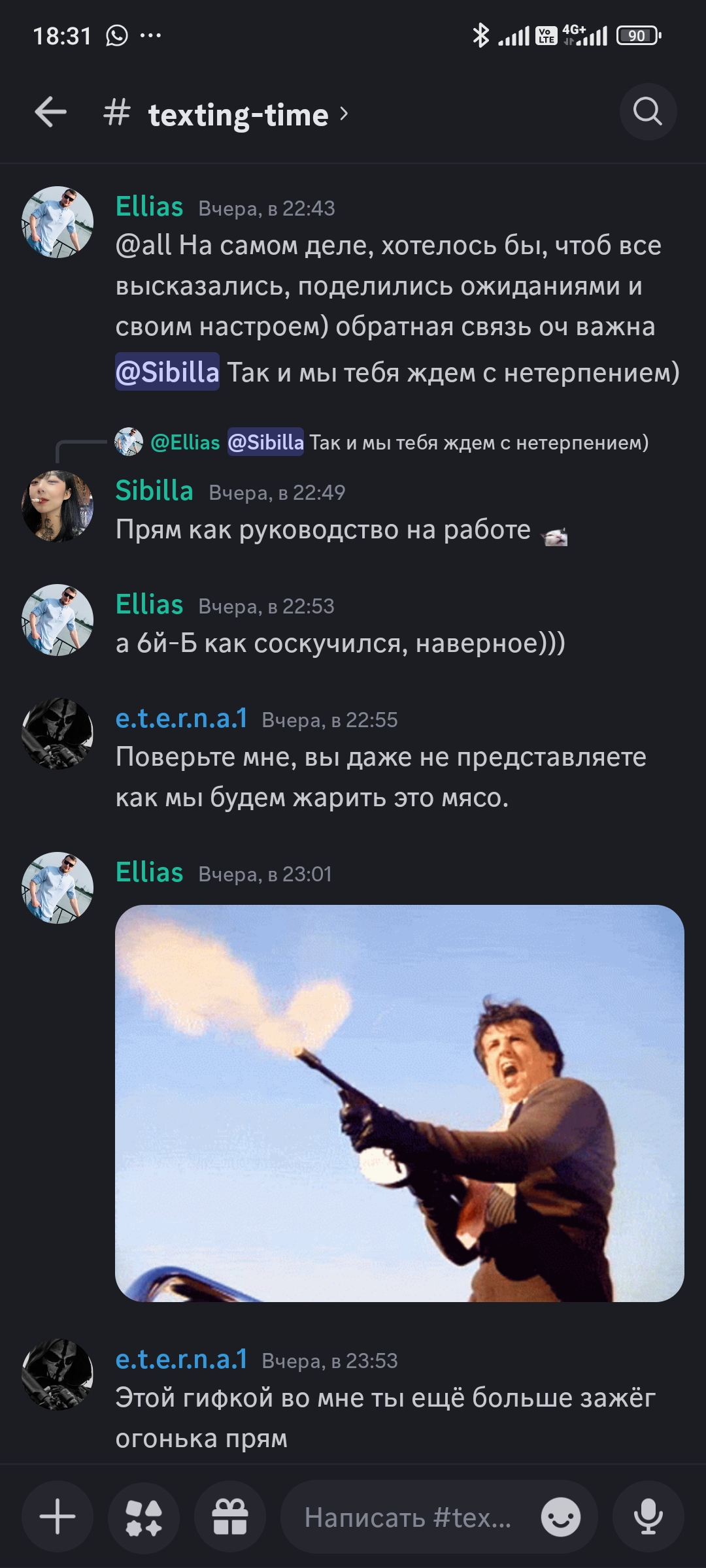The height and width of the screenshot is (1568, 706).
Task: Go back using the arrow icon
Action: point(51,112)
